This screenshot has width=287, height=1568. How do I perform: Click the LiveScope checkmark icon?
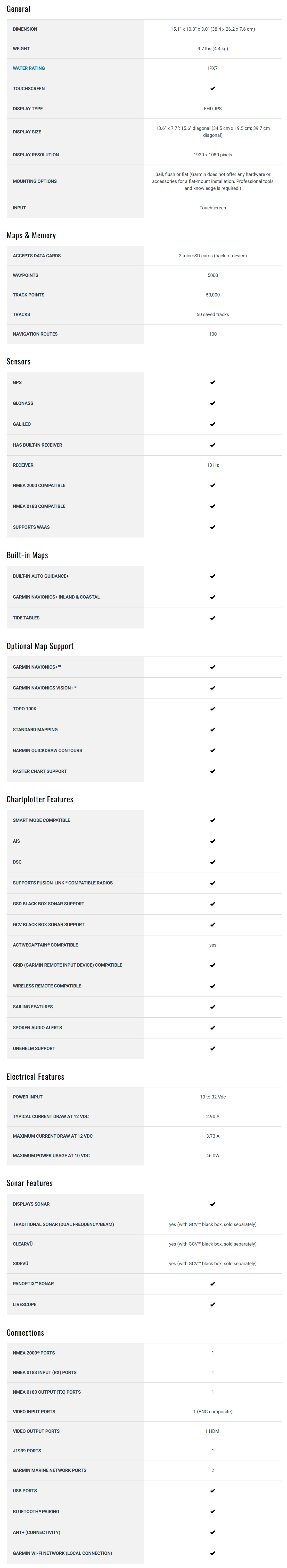point(213,1305)
